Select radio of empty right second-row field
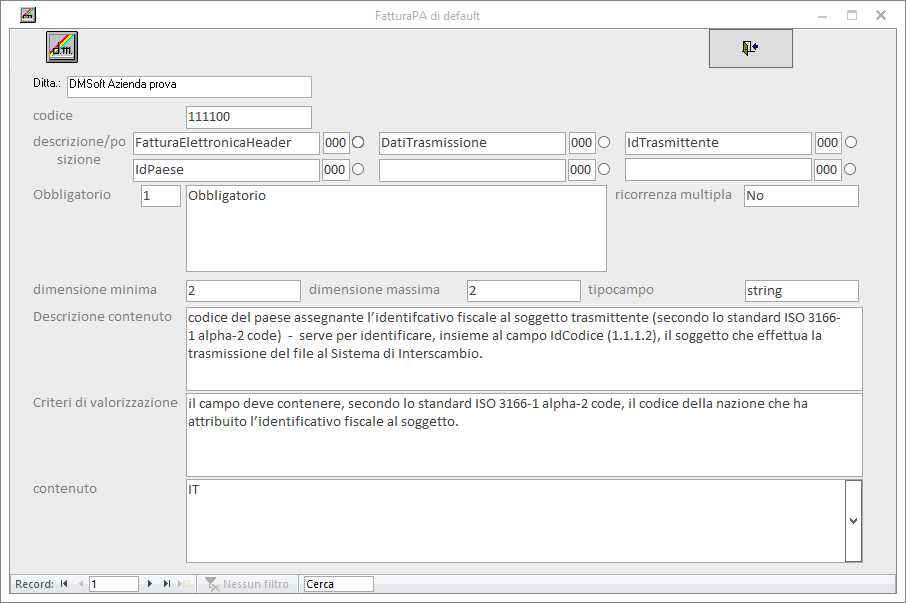906x603 pixels. (x=850, y=169)
